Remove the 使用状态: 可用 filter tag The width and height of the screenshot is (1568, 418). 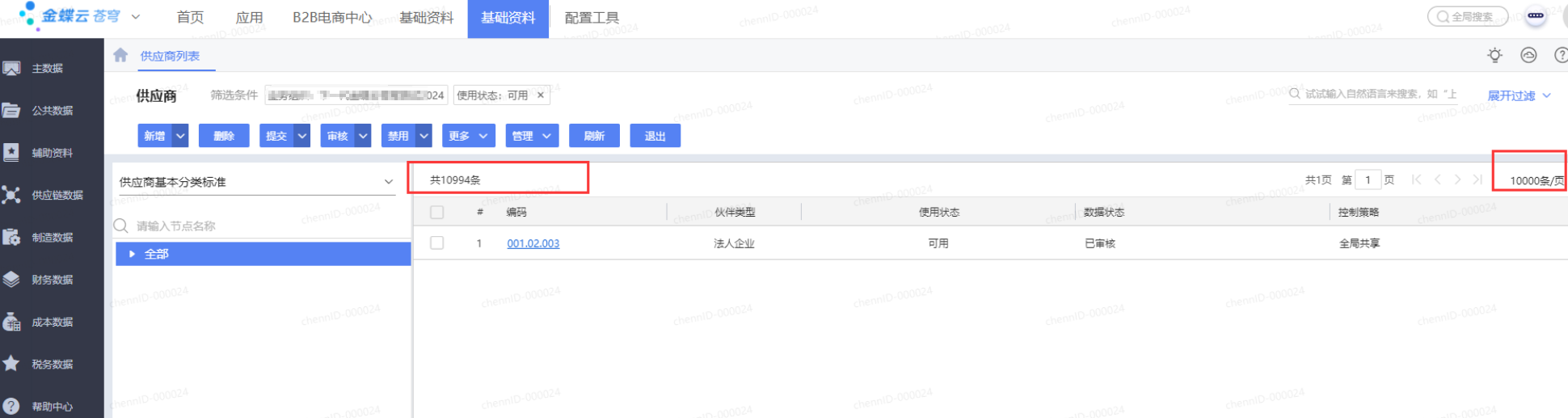coord(541,95)
